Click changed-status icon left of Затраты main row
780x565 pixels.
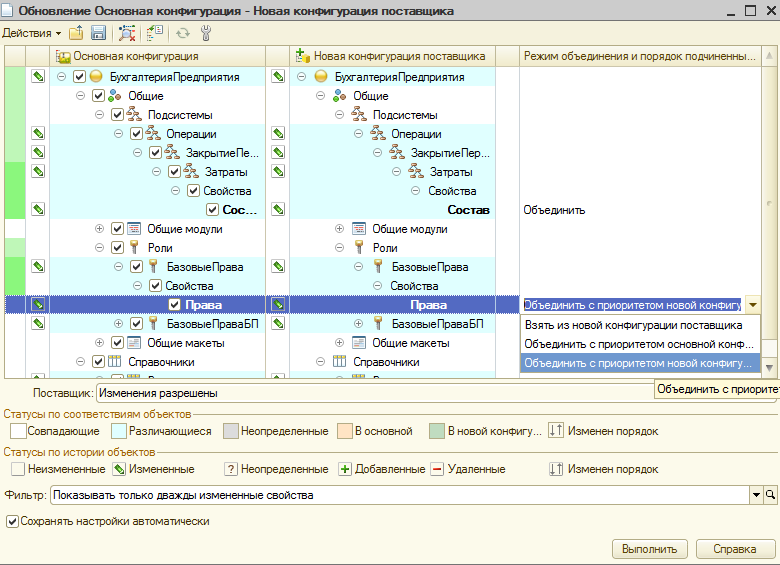[38, 172]
